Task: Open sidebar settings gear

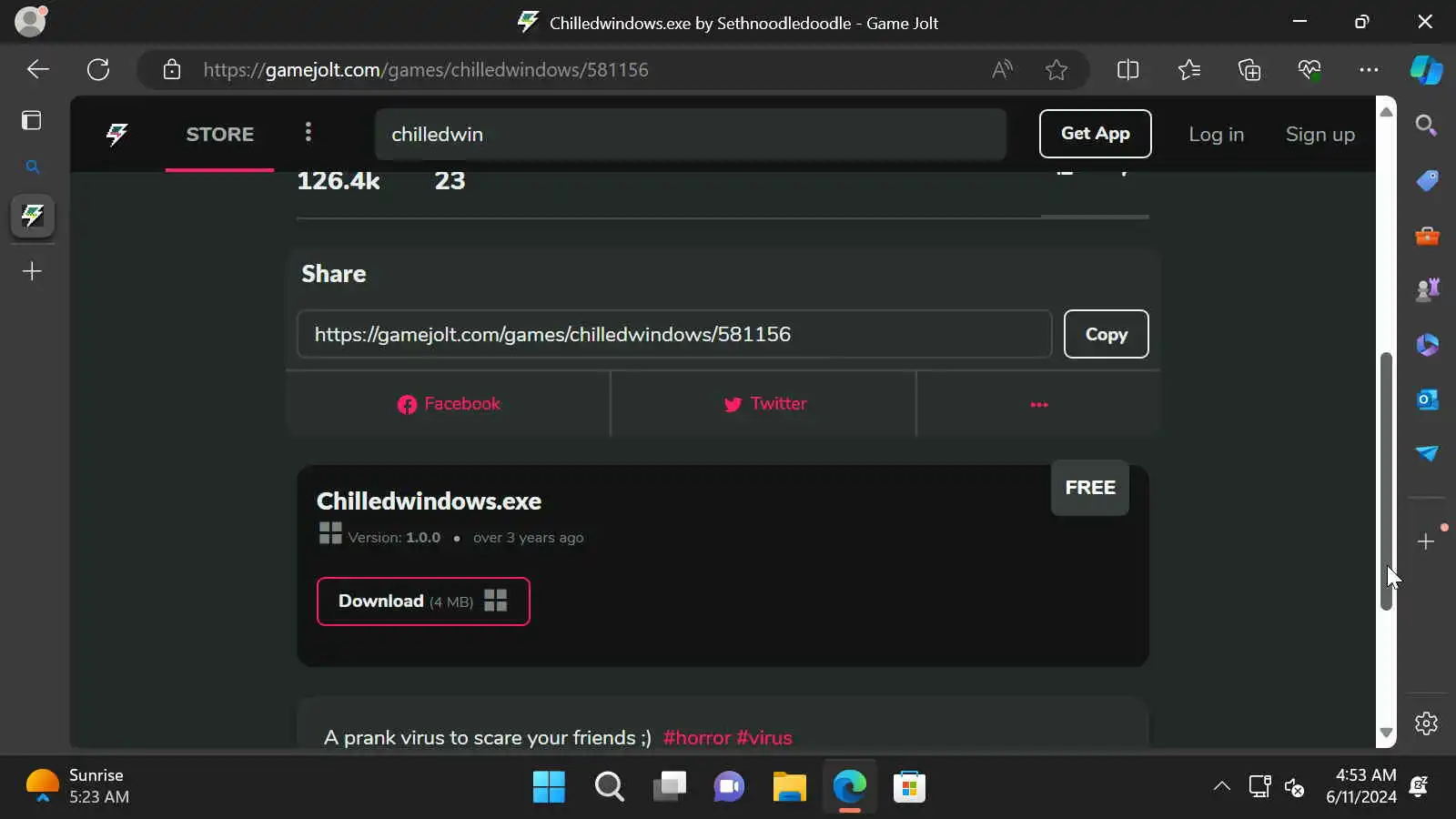Action: [x=1426, y=723]
